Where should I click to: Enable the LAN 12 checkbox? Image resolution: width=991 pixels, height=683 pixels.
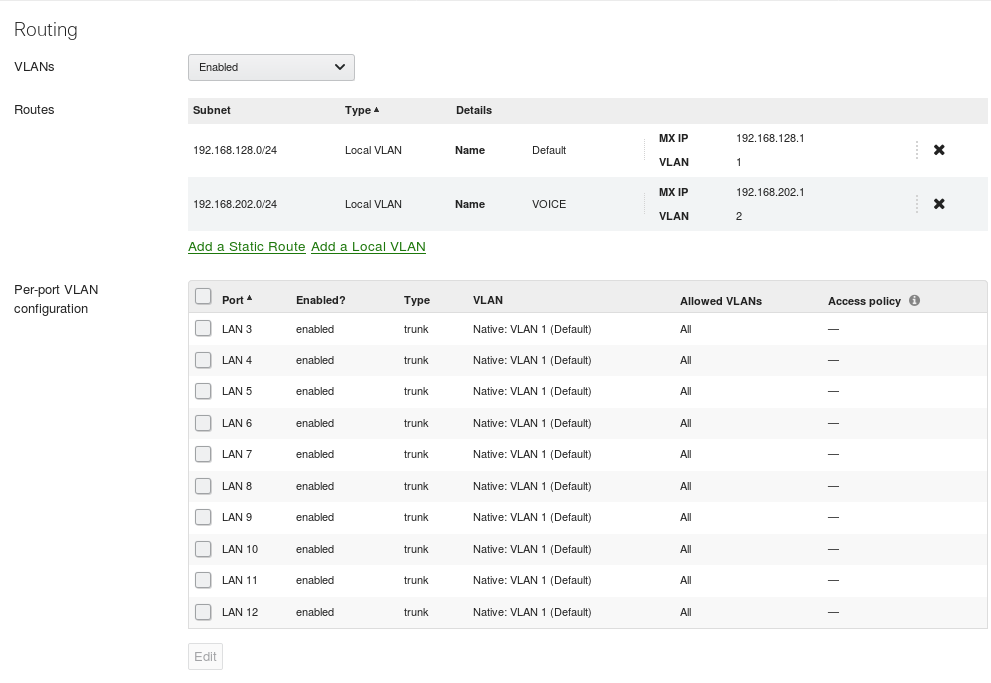pyautogui.click(x=203, y=612)
